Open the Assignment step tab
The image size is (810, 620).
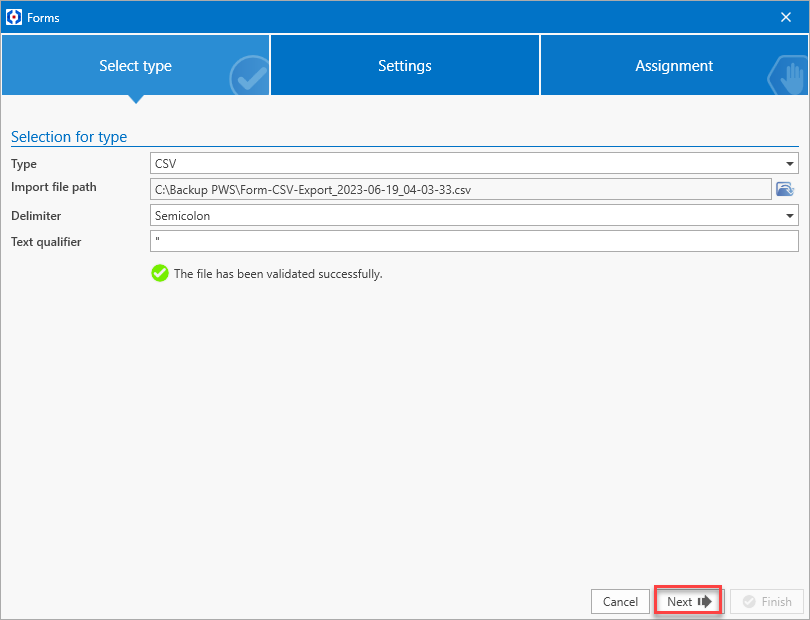(x=674, y=65)
